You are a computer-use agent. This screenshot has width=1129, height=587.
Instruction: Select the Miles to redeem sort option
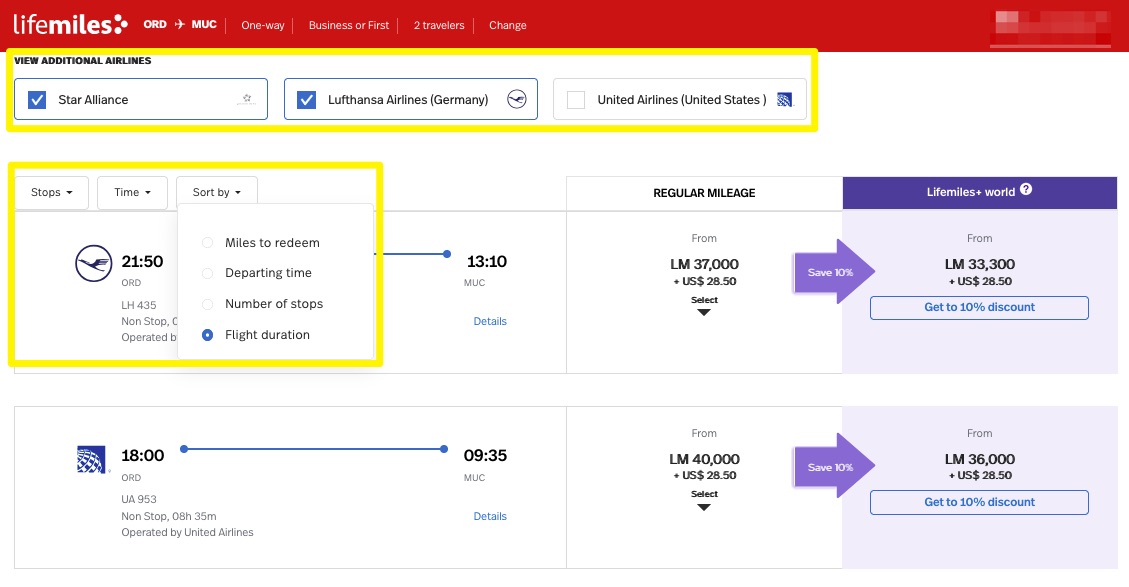tap(207, 243)
